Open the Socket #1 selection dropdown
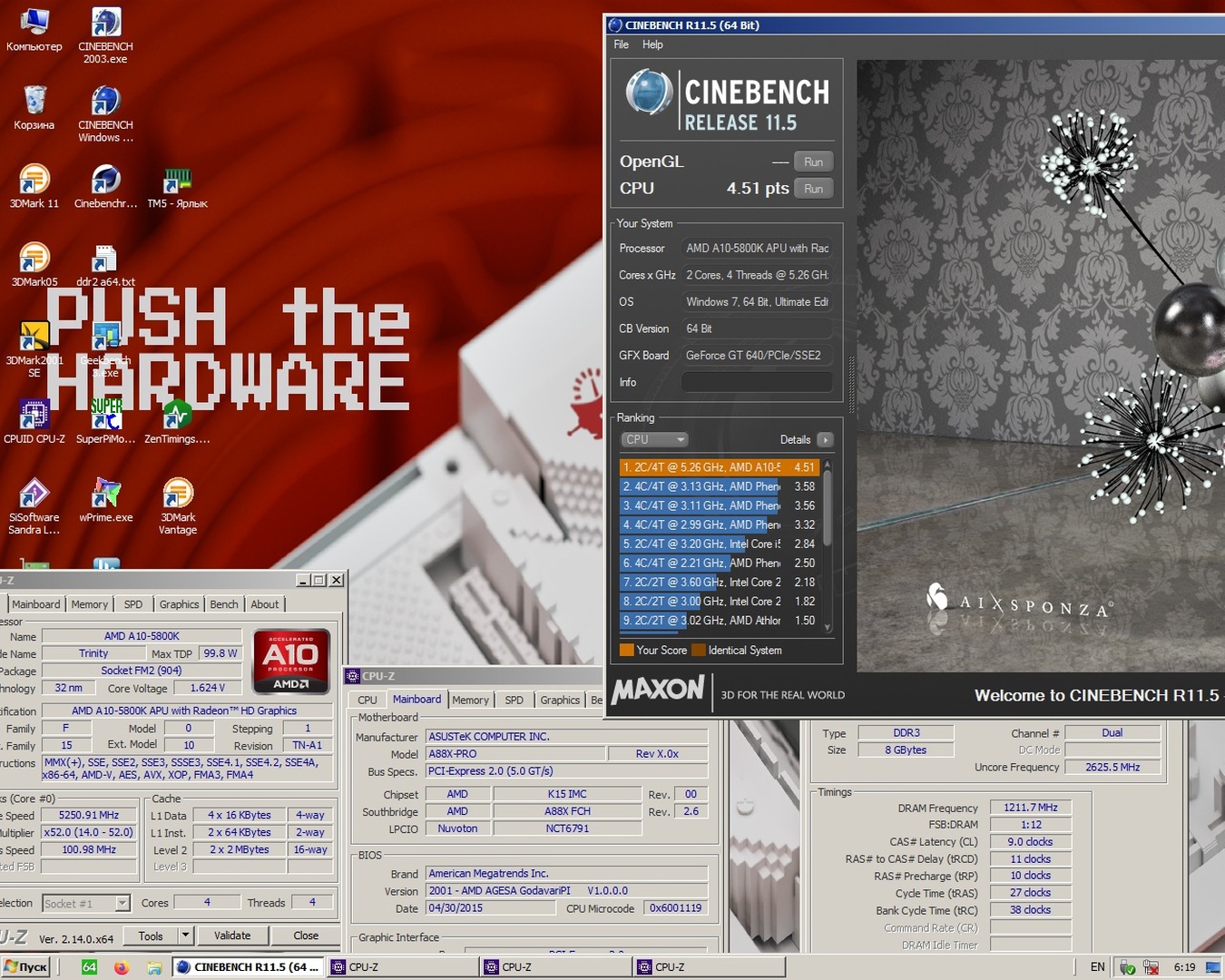 [85, 903]
